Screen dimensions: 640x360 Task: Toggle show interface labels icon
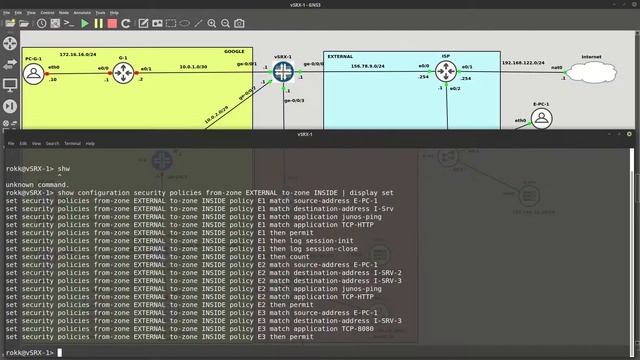pyautogui.click(x=55, y=23)
